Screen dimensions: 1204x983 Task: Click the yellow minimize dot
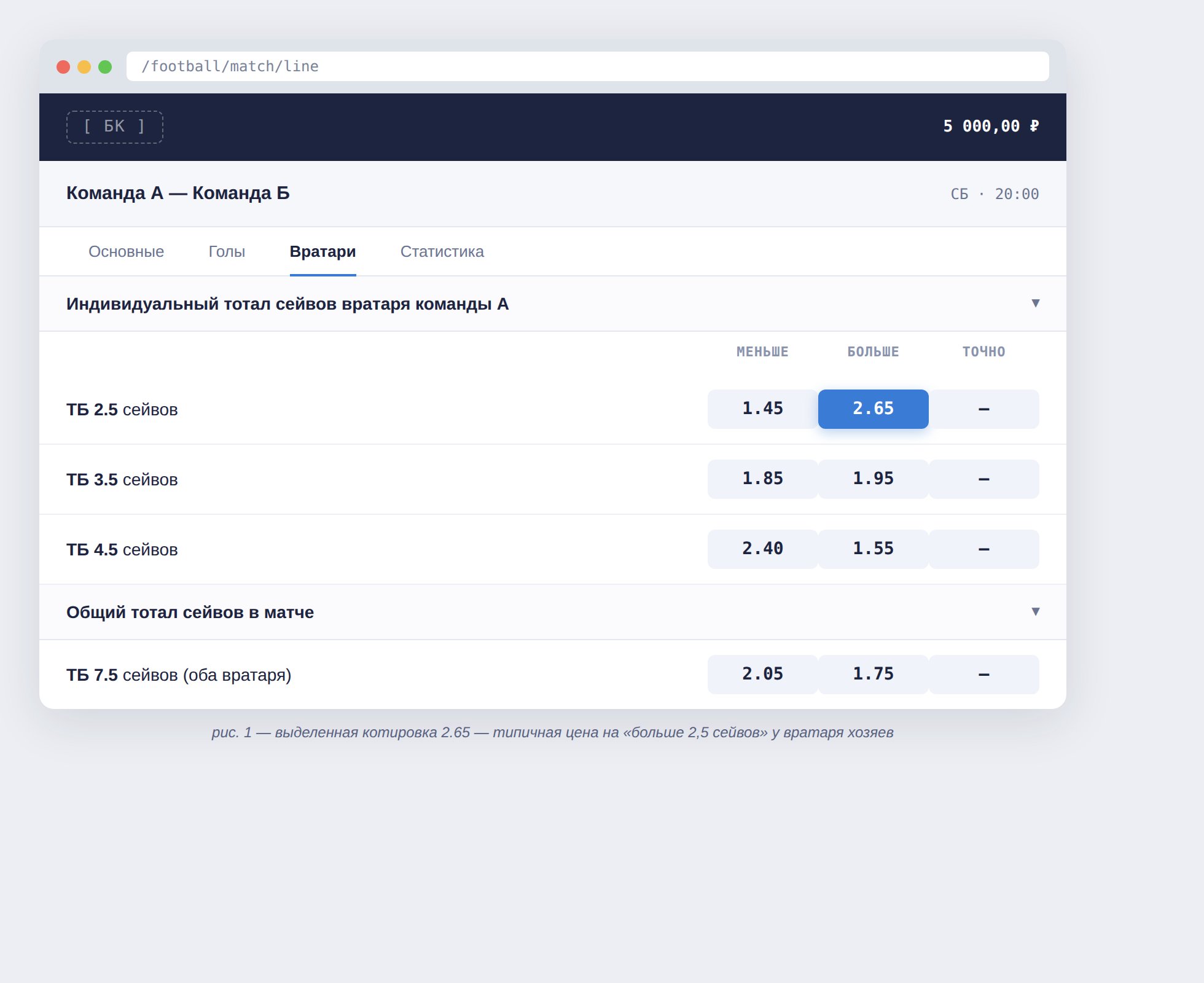coord(84,67)
